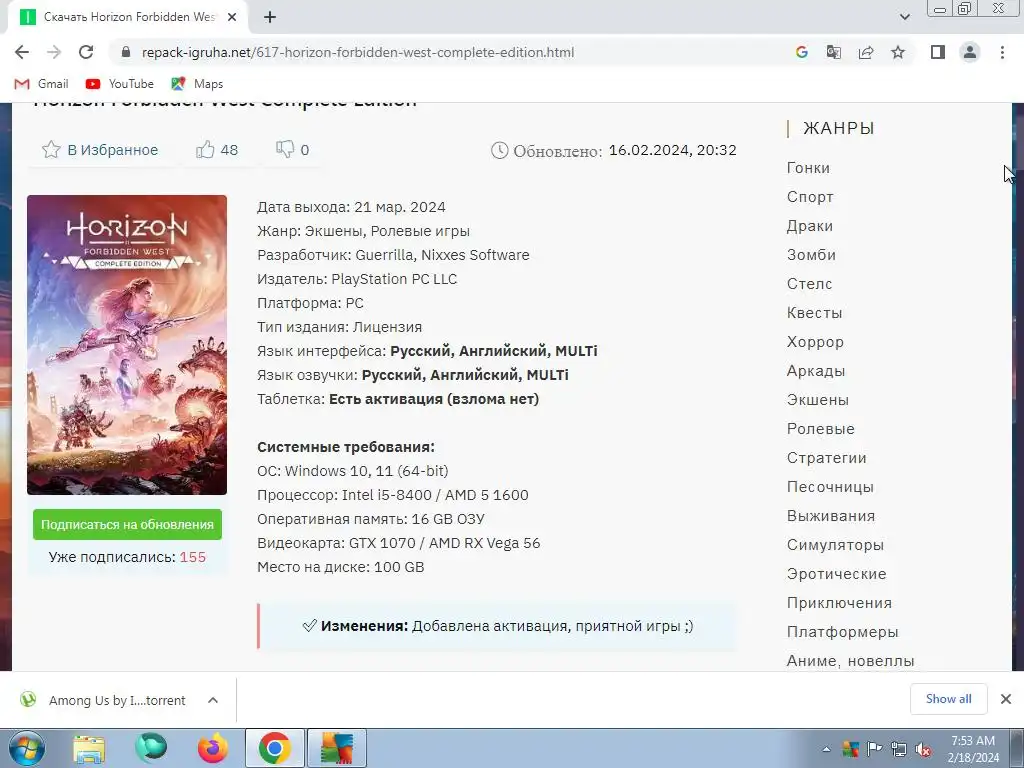Open the colorful striped taskbar app
The image size is (1024, 768).
coord(337,748)
